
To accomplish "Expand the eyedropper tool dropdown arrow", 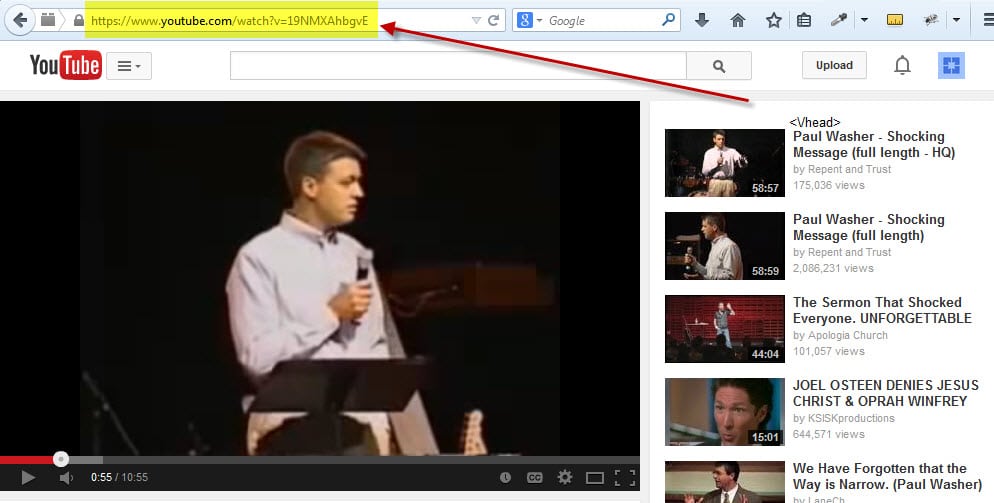I will 864,20.
